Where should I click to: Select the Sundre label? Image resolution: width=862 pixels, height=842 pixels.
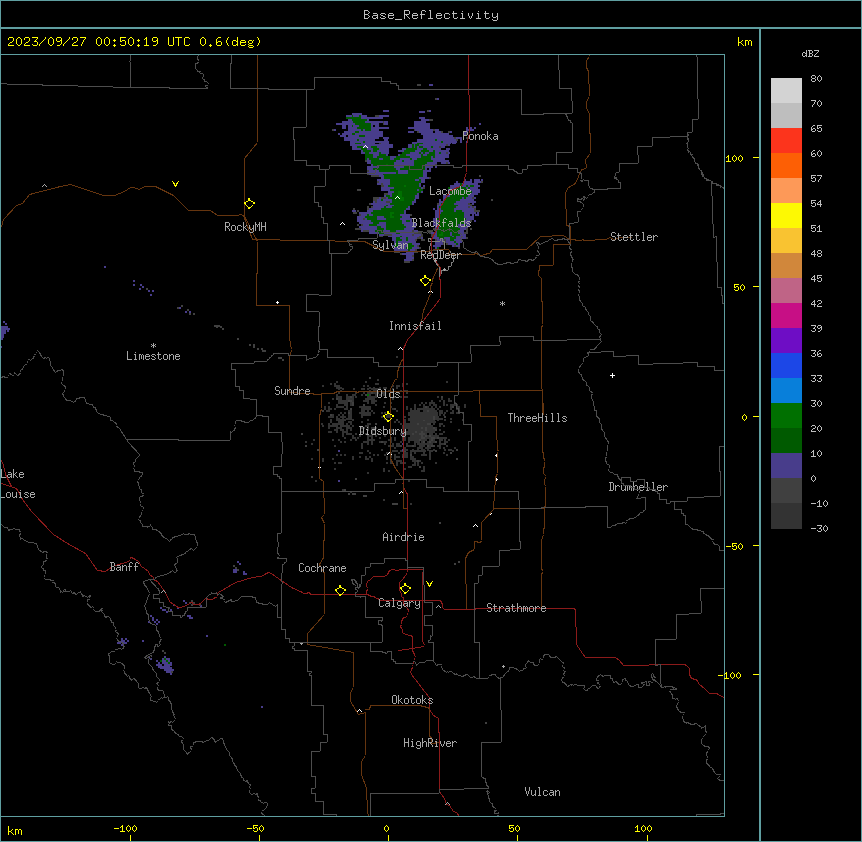click(x=292, y=391)
